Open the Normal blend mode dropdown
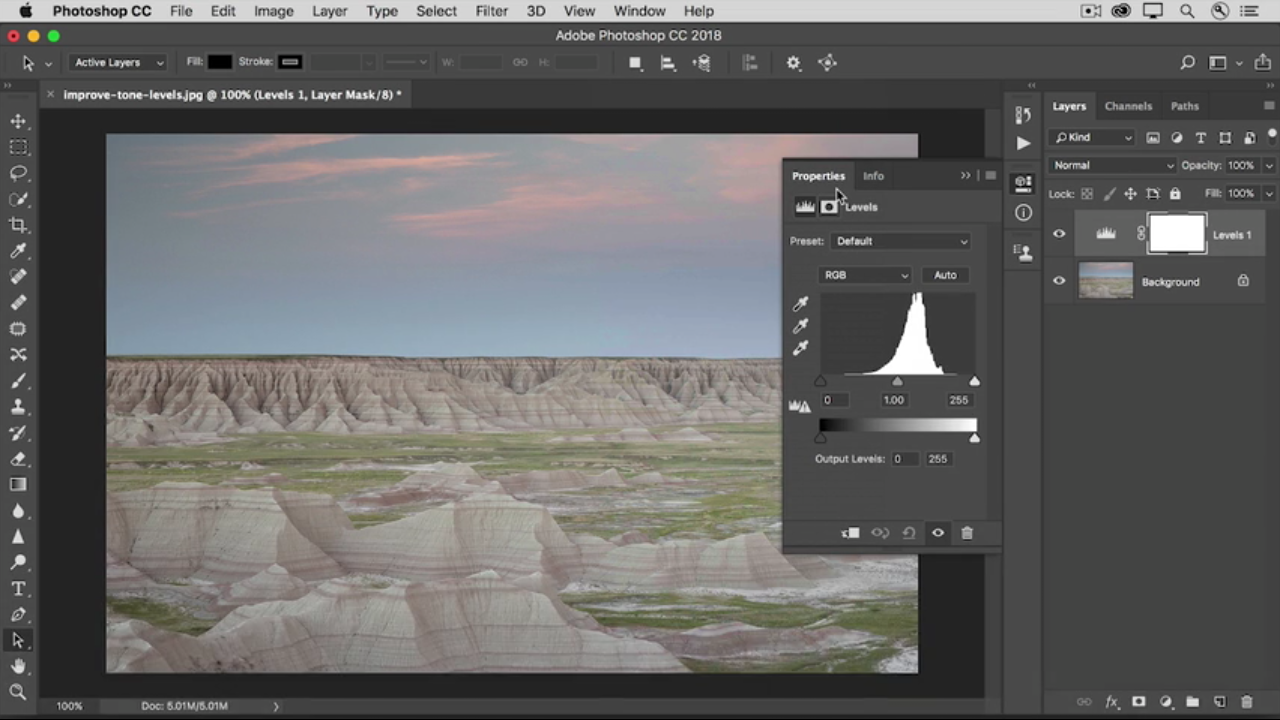Viewport: 1280px width, 720px height. (x=1112, y=165)
